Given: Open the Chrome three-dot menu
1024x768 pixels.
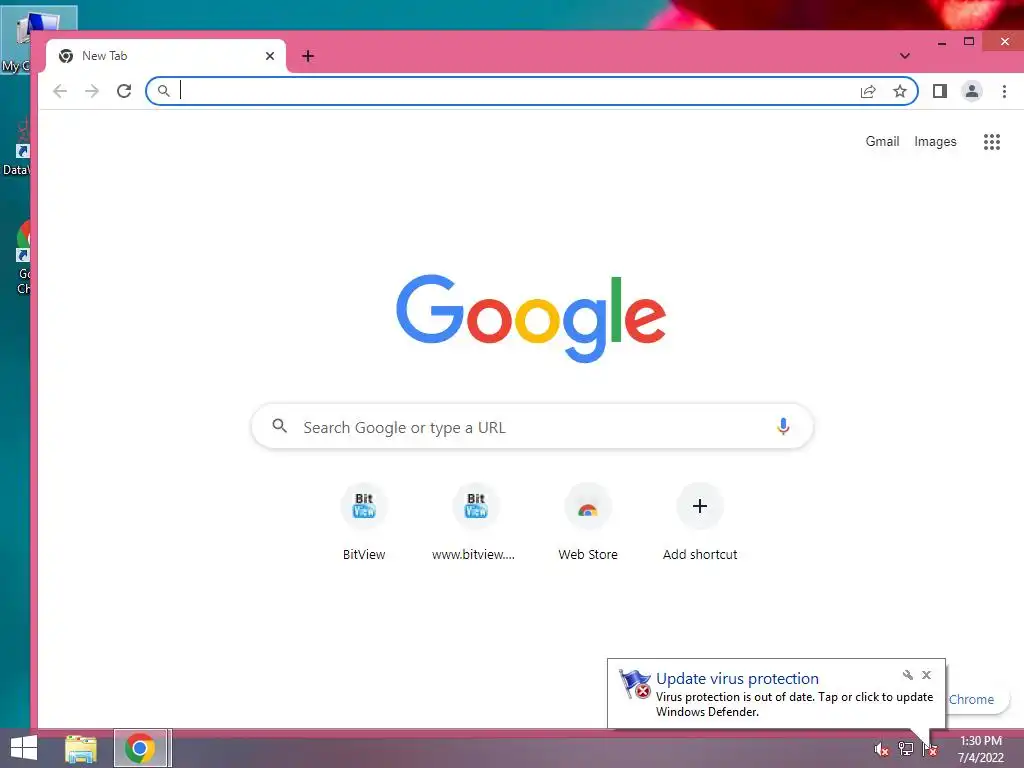Looking at the screenshot, I should [1004, 91].
